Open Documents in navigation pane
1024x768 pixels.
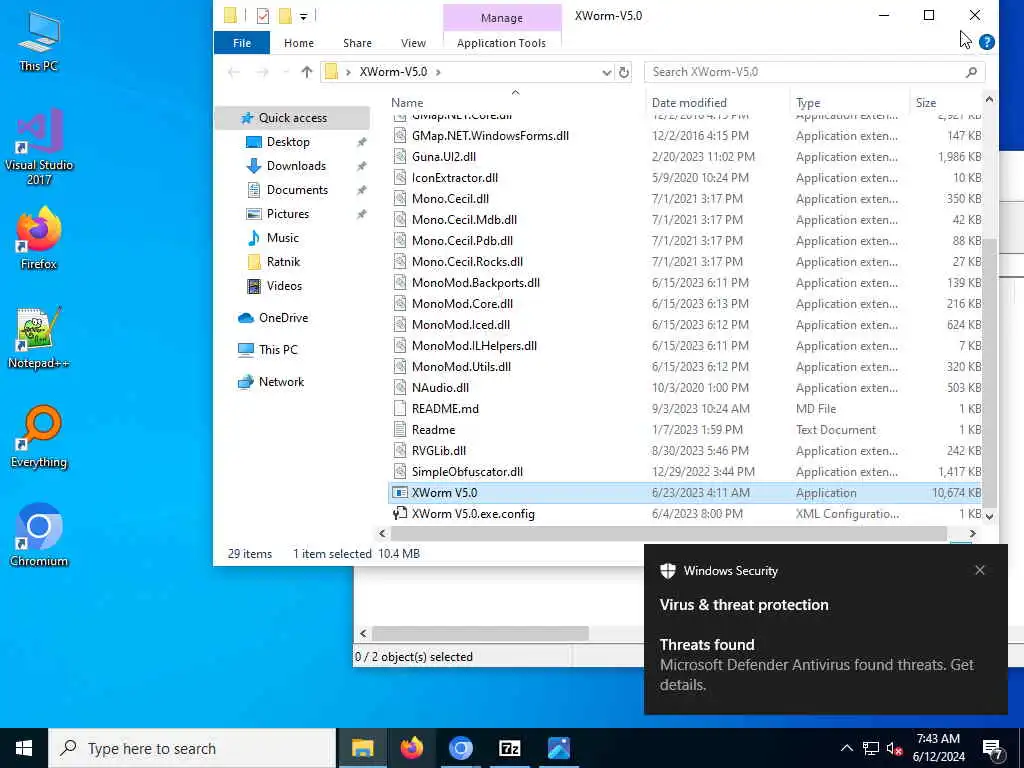[x=297, y=190]
